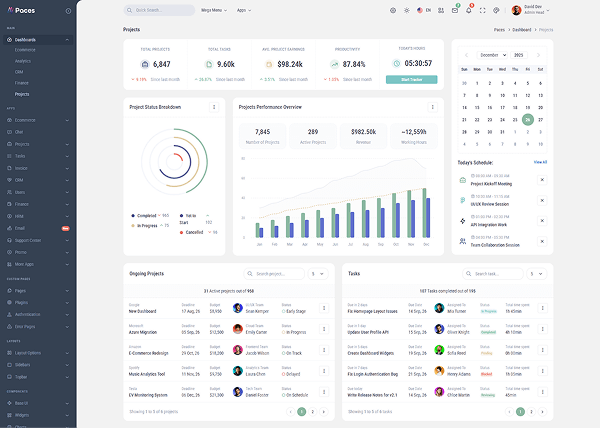Image resolution: width=600 pixels, height=428 pixels.
Task: Open Projects Performance Overview three-dot menu
Action: tap(431, 106)
